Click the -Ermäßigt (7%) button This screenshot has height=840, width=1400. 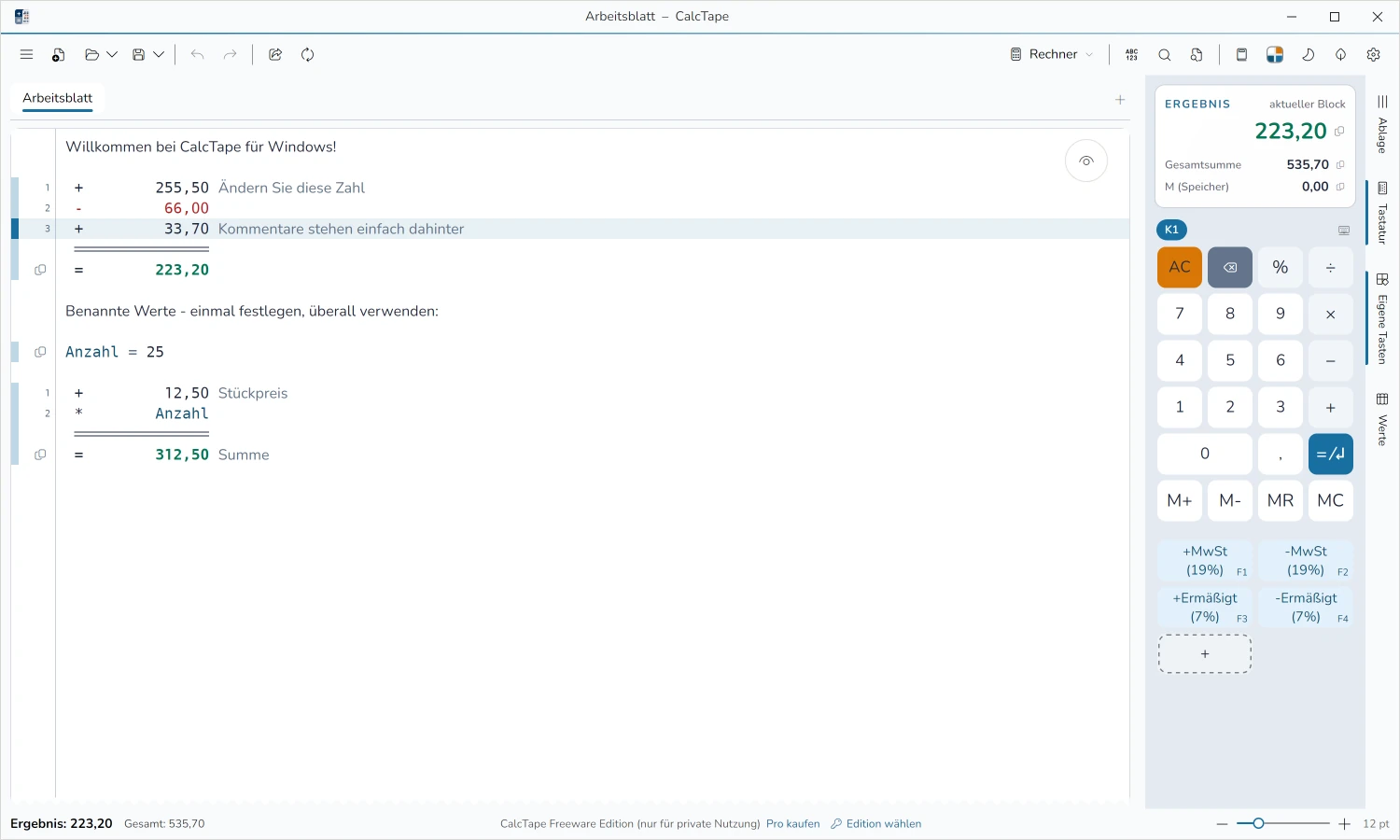(x=1306, y=608)
